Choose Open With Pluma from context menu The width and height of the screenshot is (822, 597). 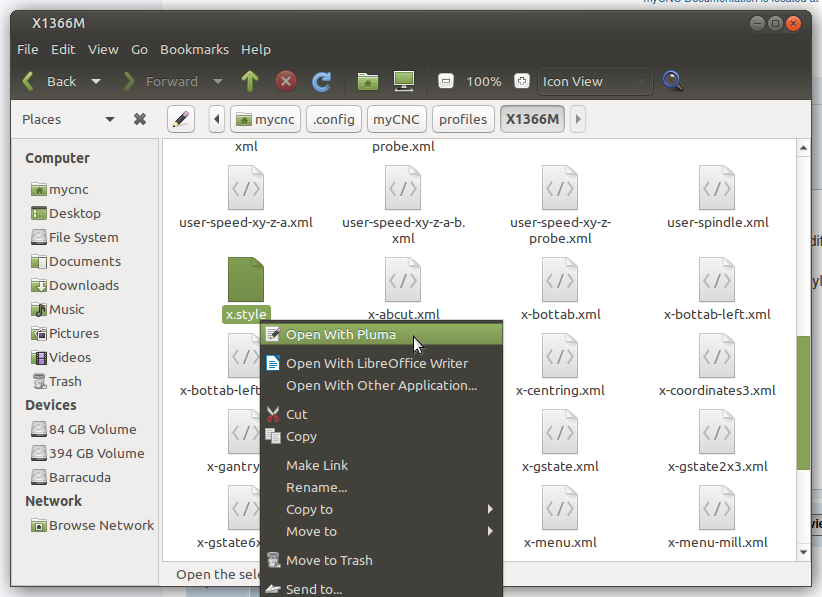[340, 335]
